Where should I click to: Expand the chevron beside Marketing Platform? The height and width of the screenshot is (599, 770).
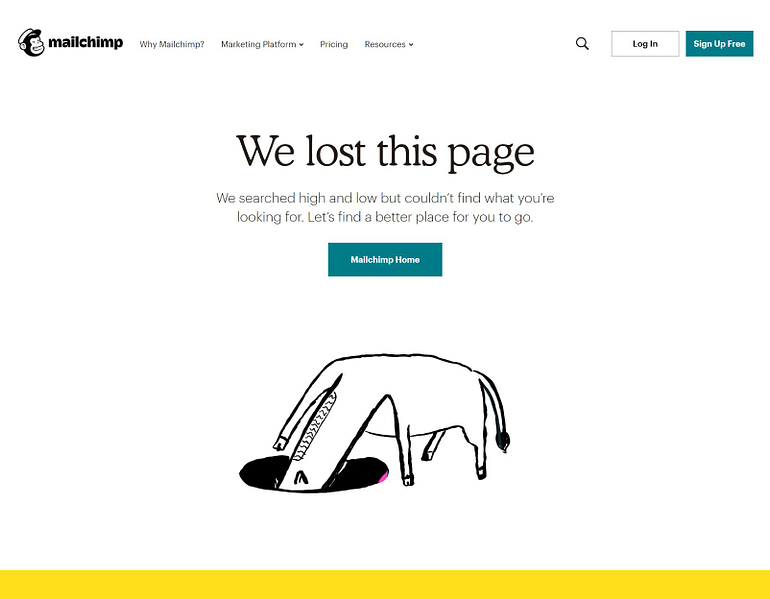pos(301,45)
